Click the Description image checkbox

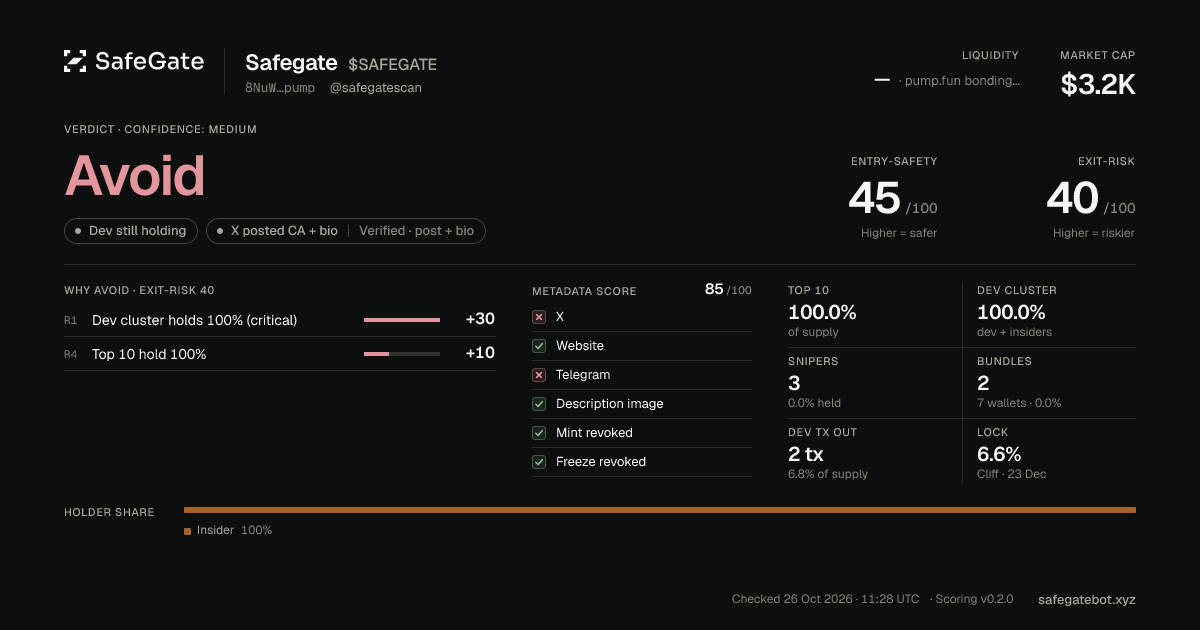[x=539, y=403]
